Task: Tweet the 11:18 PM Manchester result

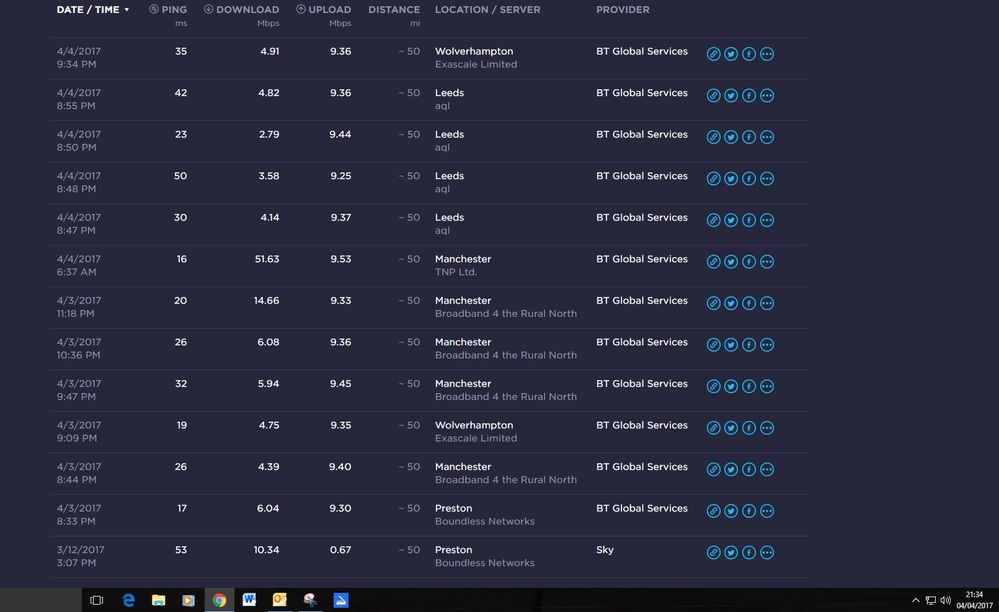Action: [x=731, y=303]
